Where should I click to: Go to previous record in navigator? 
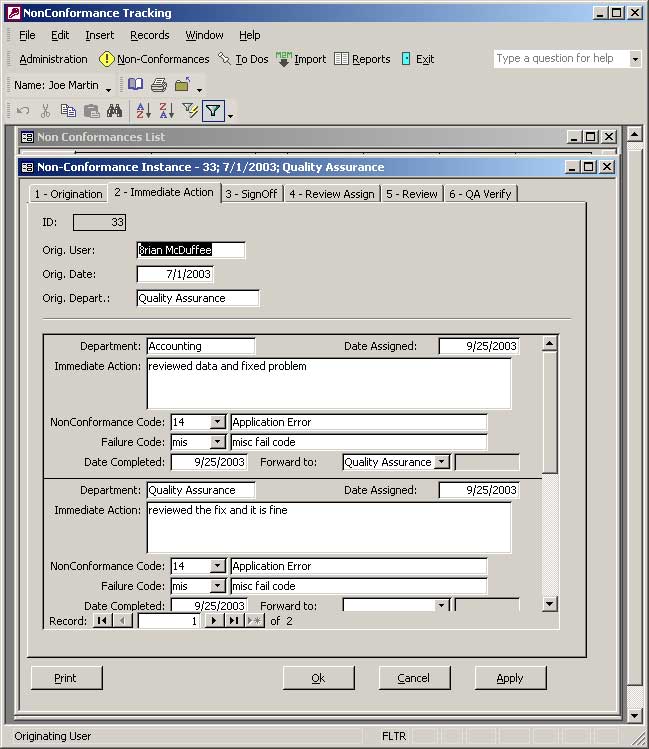coord(123,621)
